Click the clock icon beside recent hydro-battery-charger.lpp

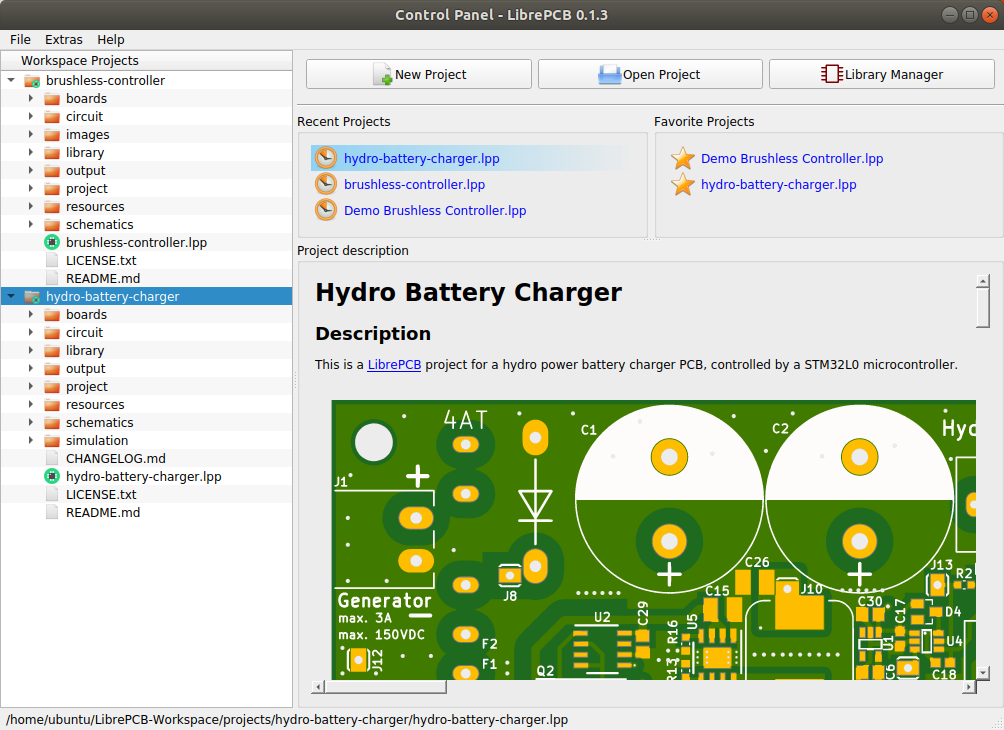tap(326, 158)
